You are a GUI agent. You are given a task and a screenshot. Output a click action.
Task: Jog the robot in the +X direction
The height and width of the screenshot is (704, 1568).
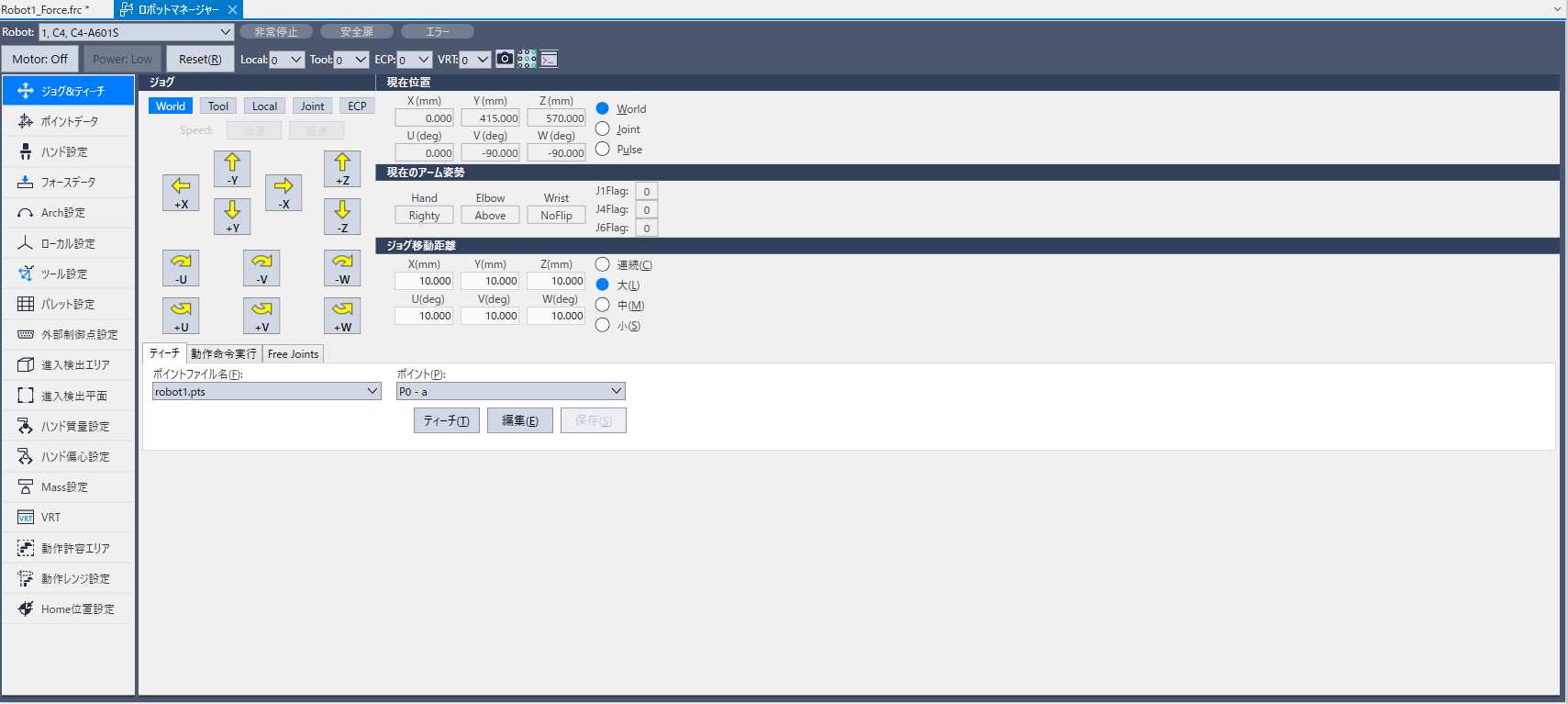pos(181,193)
